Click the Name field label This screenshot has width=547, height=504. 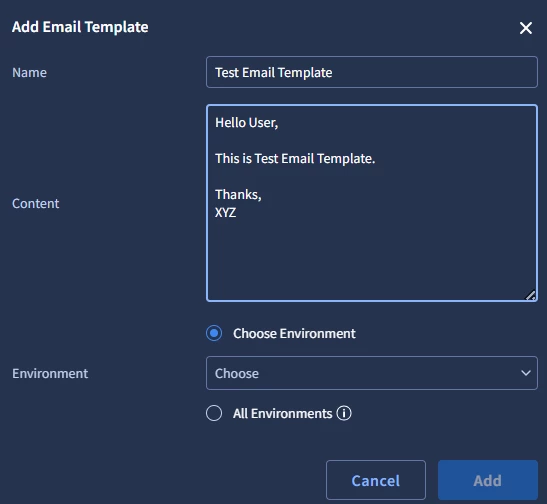coord(29,73)
